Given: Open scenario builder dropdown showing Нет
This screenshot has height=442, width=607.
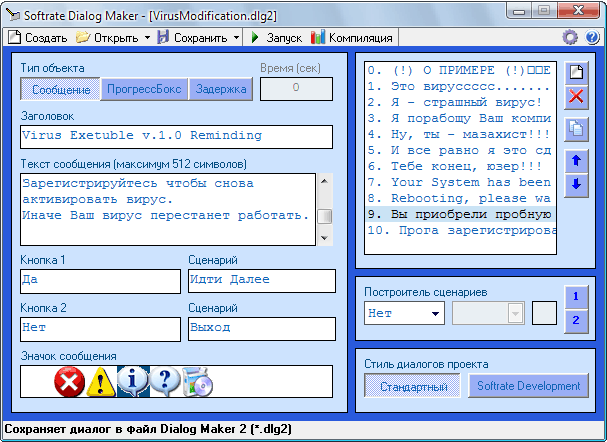Looking at the screenshot, I should tap(404, 314).
